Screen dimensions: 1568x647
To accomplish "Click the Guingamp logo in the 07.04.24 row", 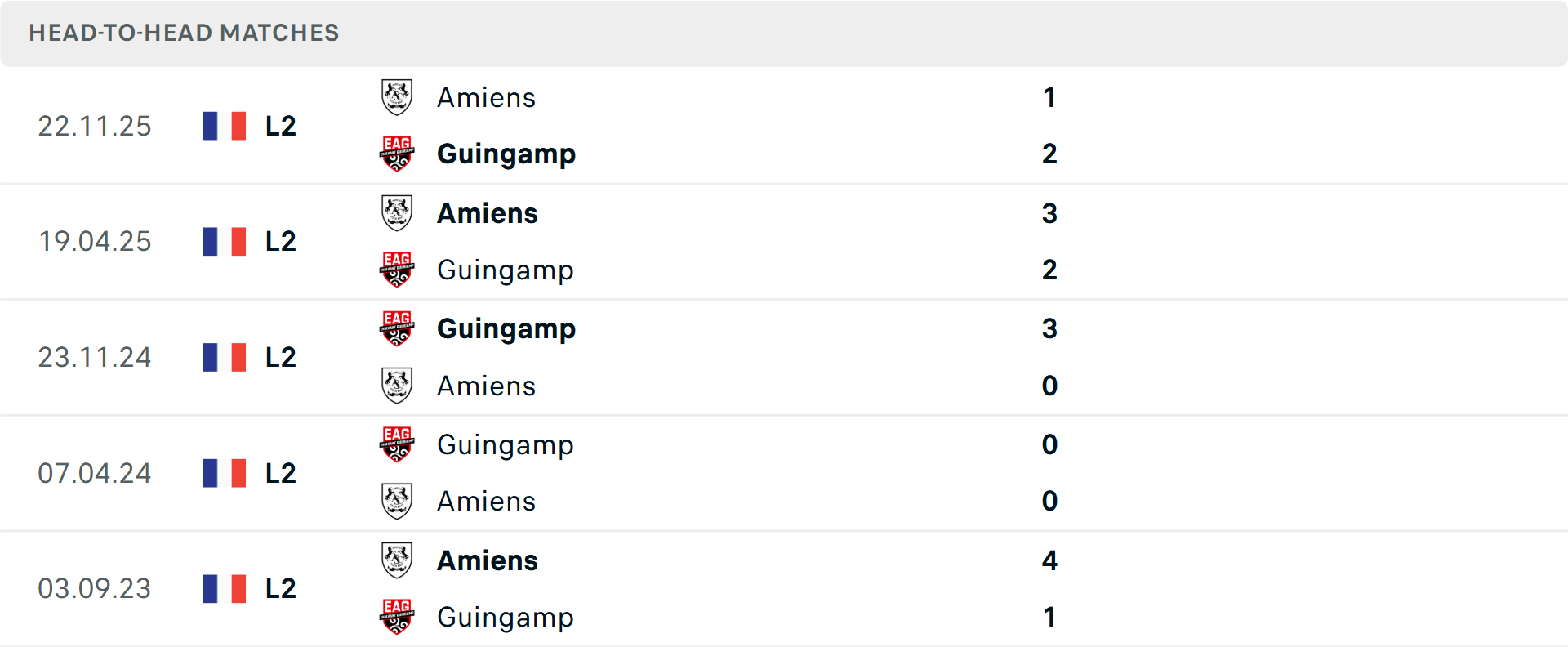I will [x=397, y=445].
